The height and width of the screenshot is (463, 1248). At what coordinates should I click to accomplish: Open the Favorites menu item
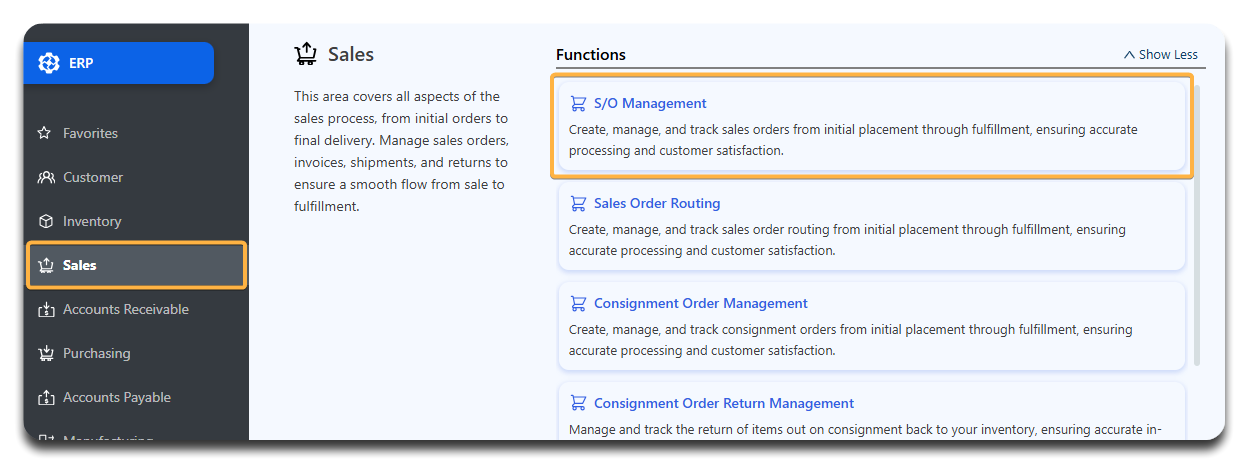90,133
